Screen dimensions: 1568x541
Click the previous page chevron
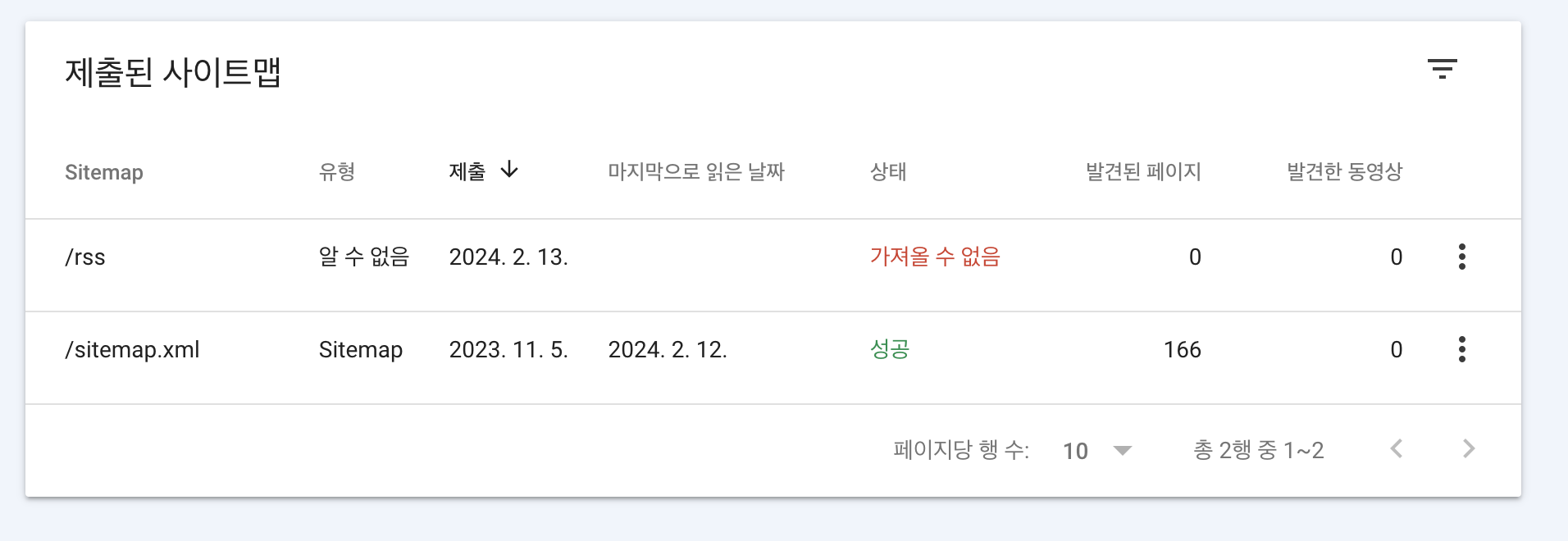point(1398,449)
